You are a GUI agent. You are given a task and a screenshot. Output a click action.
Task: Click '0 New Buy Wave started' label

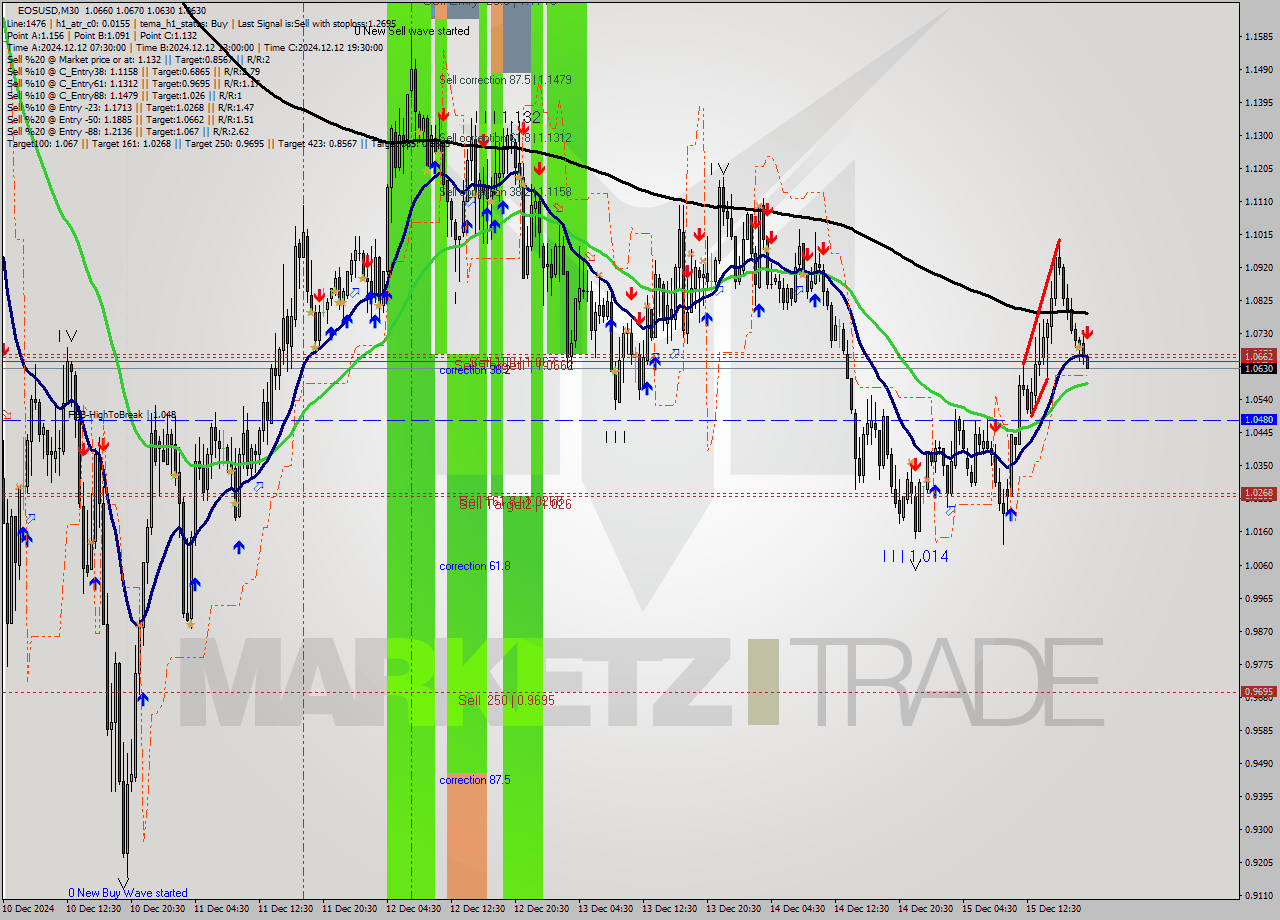(128, 893)
